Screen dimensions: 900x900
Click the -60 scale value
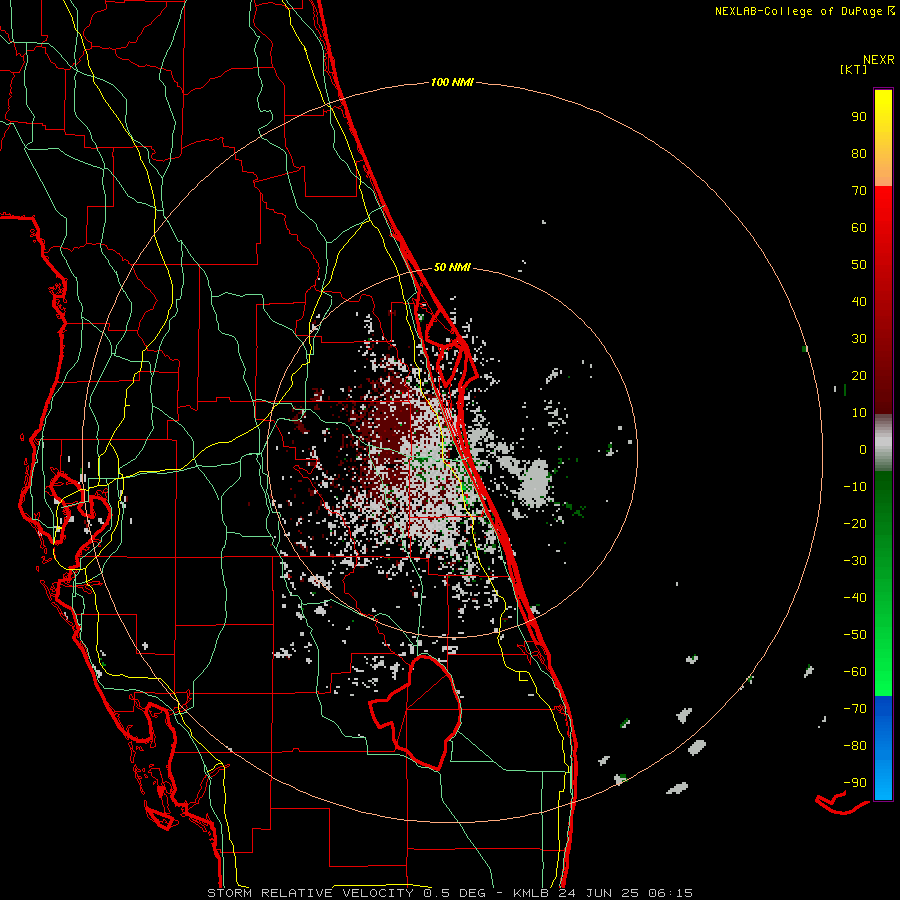(x=855, y=672)
